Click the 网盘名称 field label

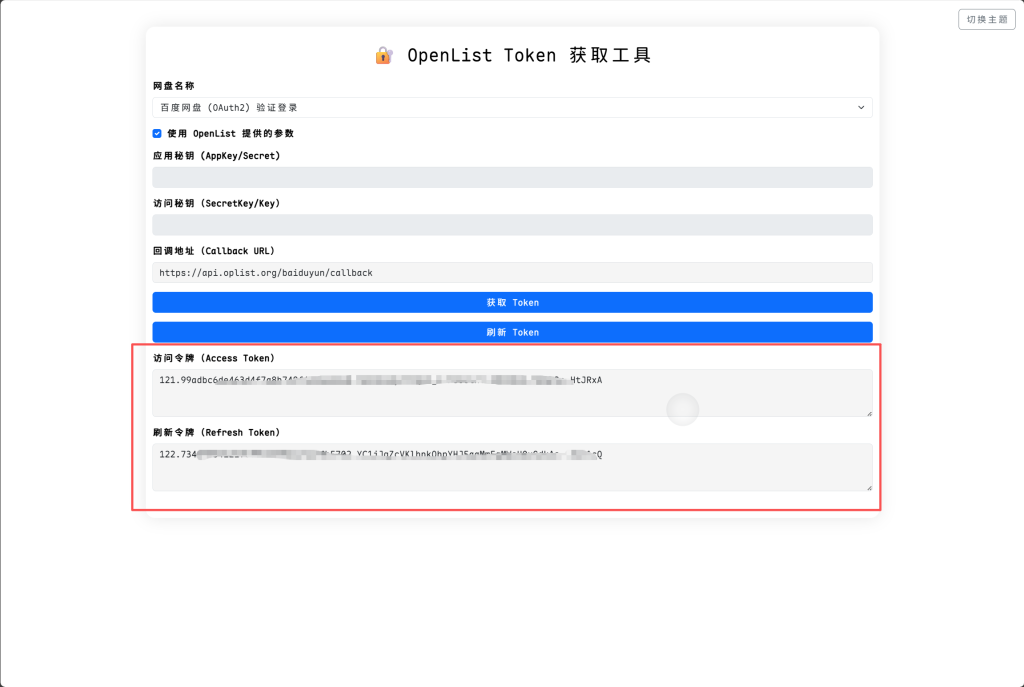coord(174,86)
